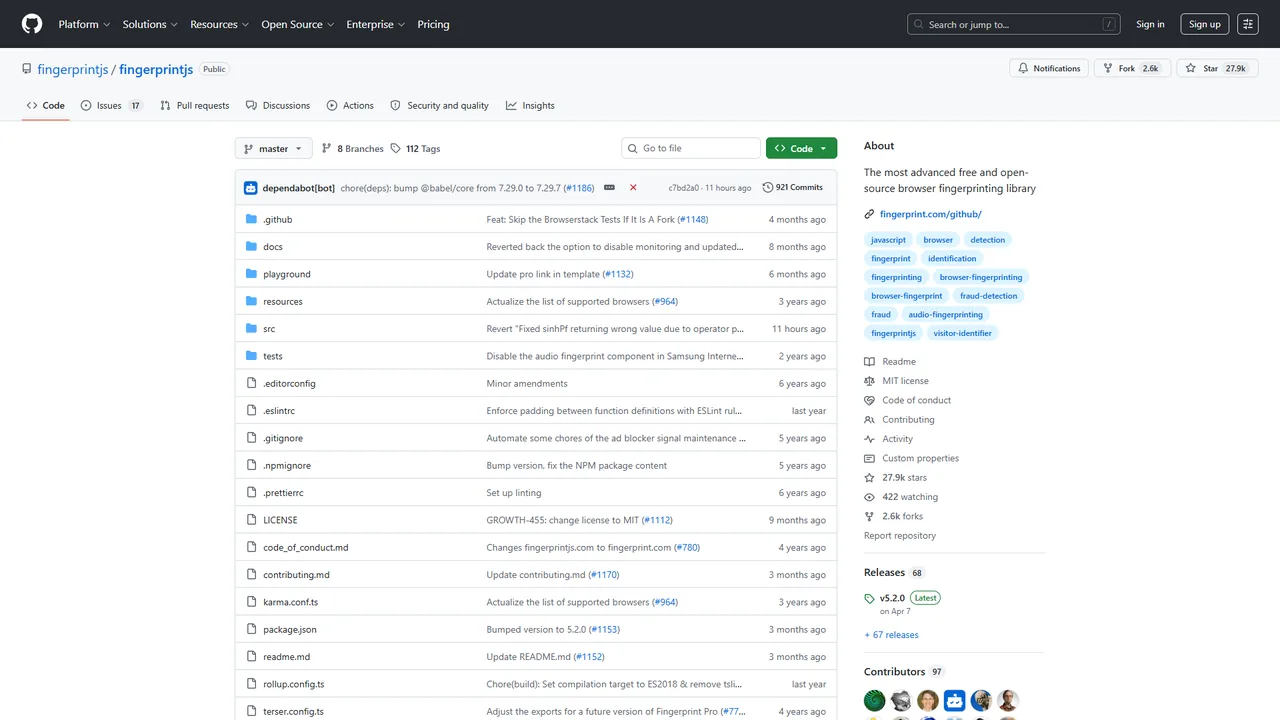Image resolution: width=1280 pixels, height=720 pixels.
Task: Click the scales icon beside MIT license
Action: point(870,381)
